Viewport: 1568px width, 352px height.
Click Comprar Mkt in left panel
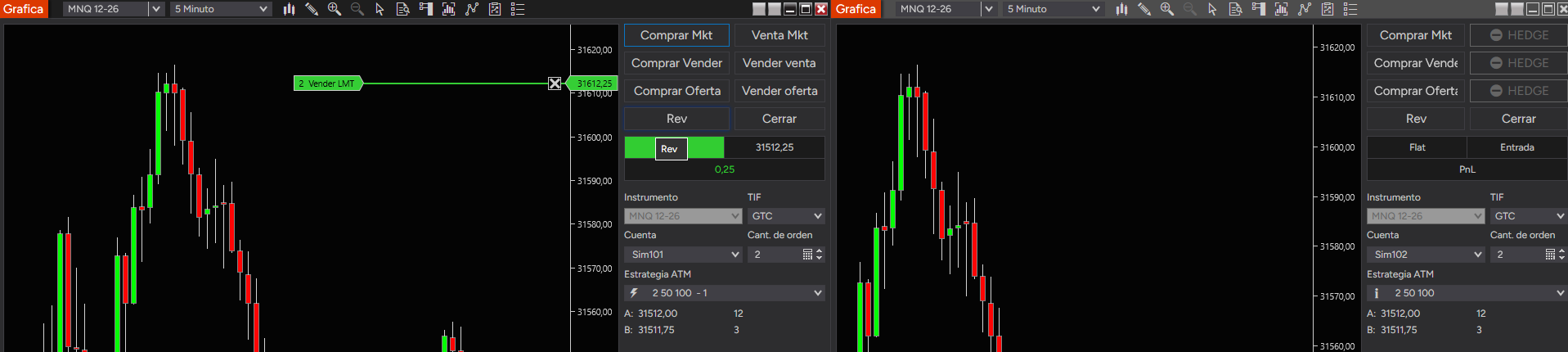click(x=676, y=35)
